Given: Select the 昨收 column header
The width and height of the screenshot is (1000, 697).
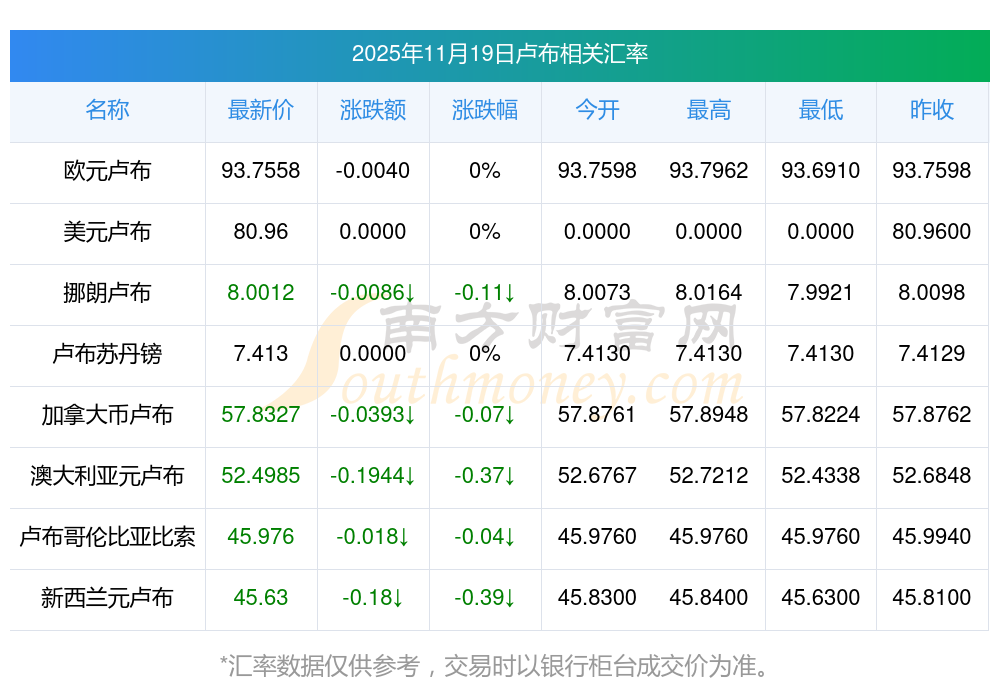Looking at the screenshot, I should pyautogui.click(x=932, y=110).
